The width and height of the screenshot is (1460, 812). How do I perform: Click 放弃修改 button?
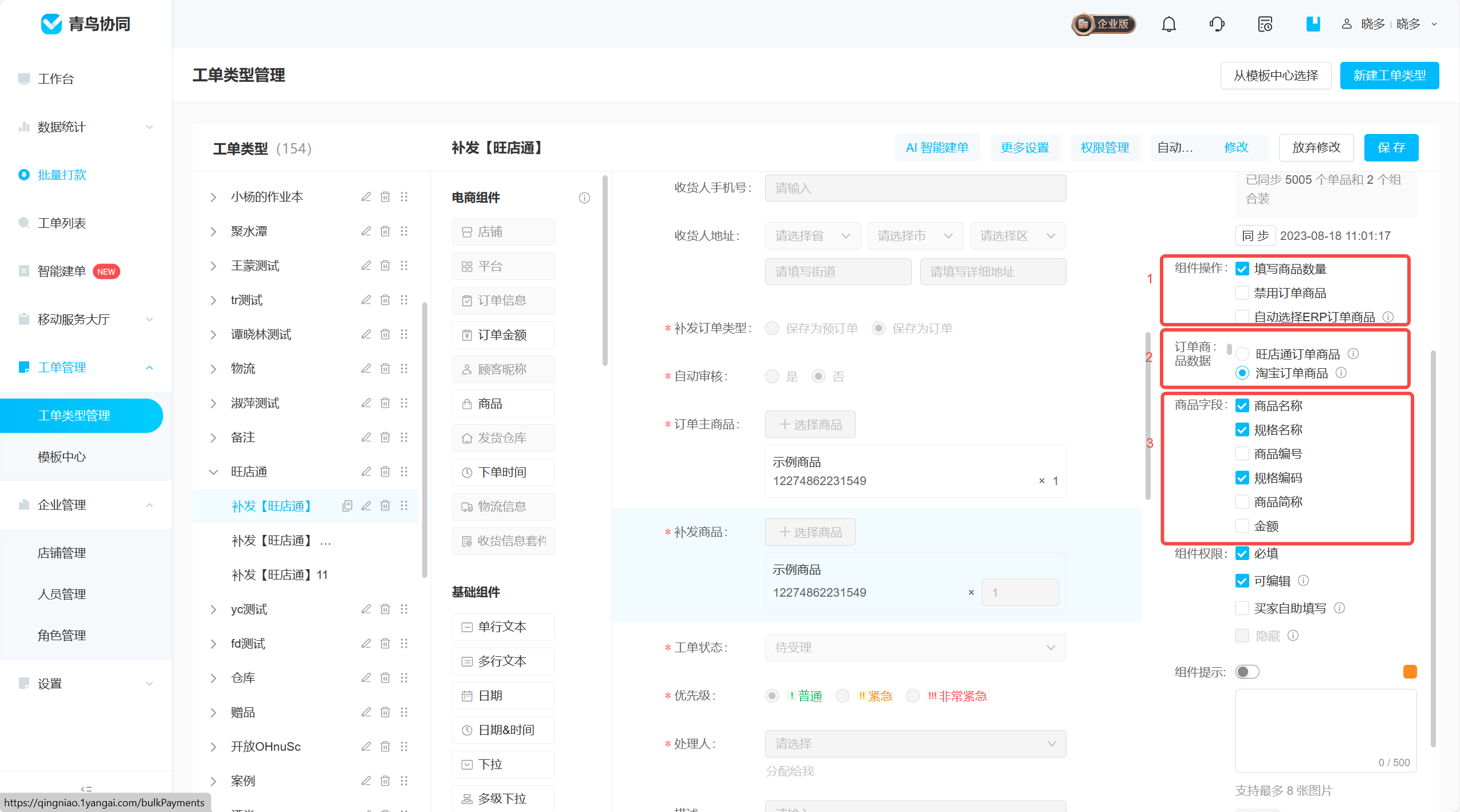1316,148
